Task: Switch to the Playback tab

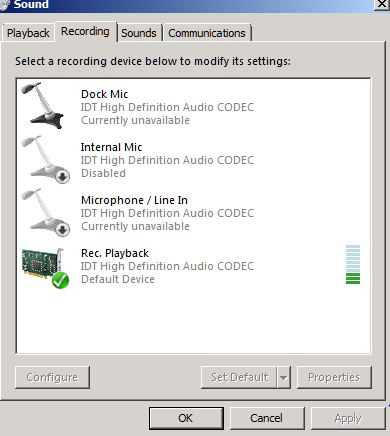Action: coord(28,33)
